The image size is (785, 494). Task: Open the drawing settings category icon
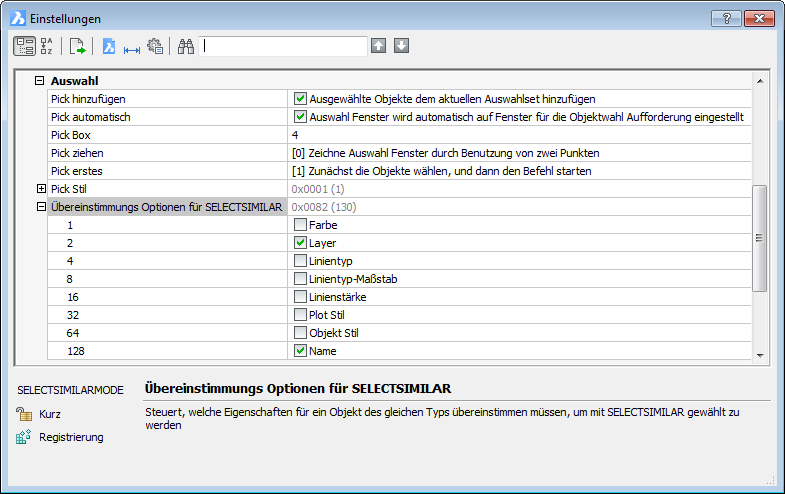(x=109, y=46)
